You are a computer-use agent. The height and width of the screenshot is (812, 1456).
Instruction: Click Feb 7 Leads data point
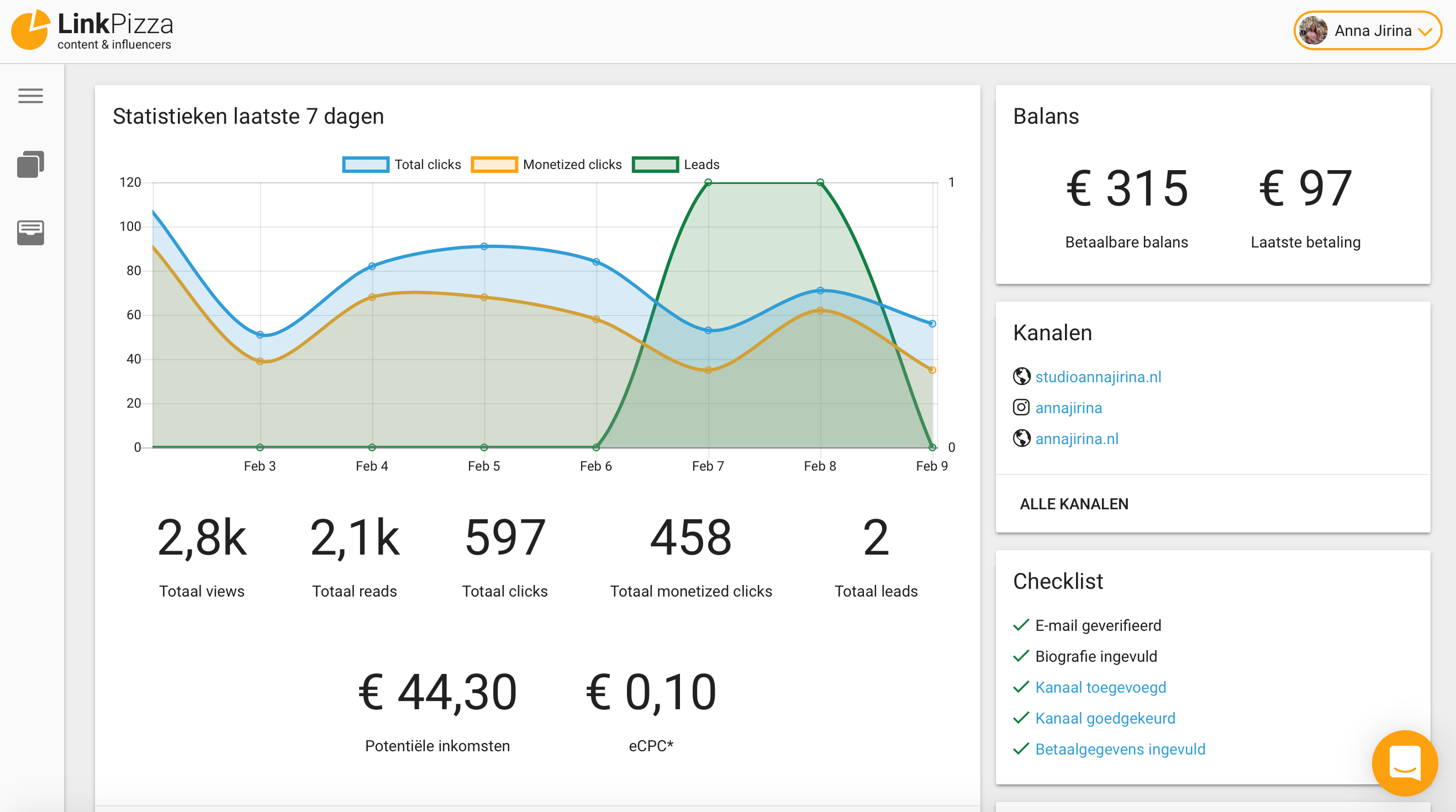708,182
